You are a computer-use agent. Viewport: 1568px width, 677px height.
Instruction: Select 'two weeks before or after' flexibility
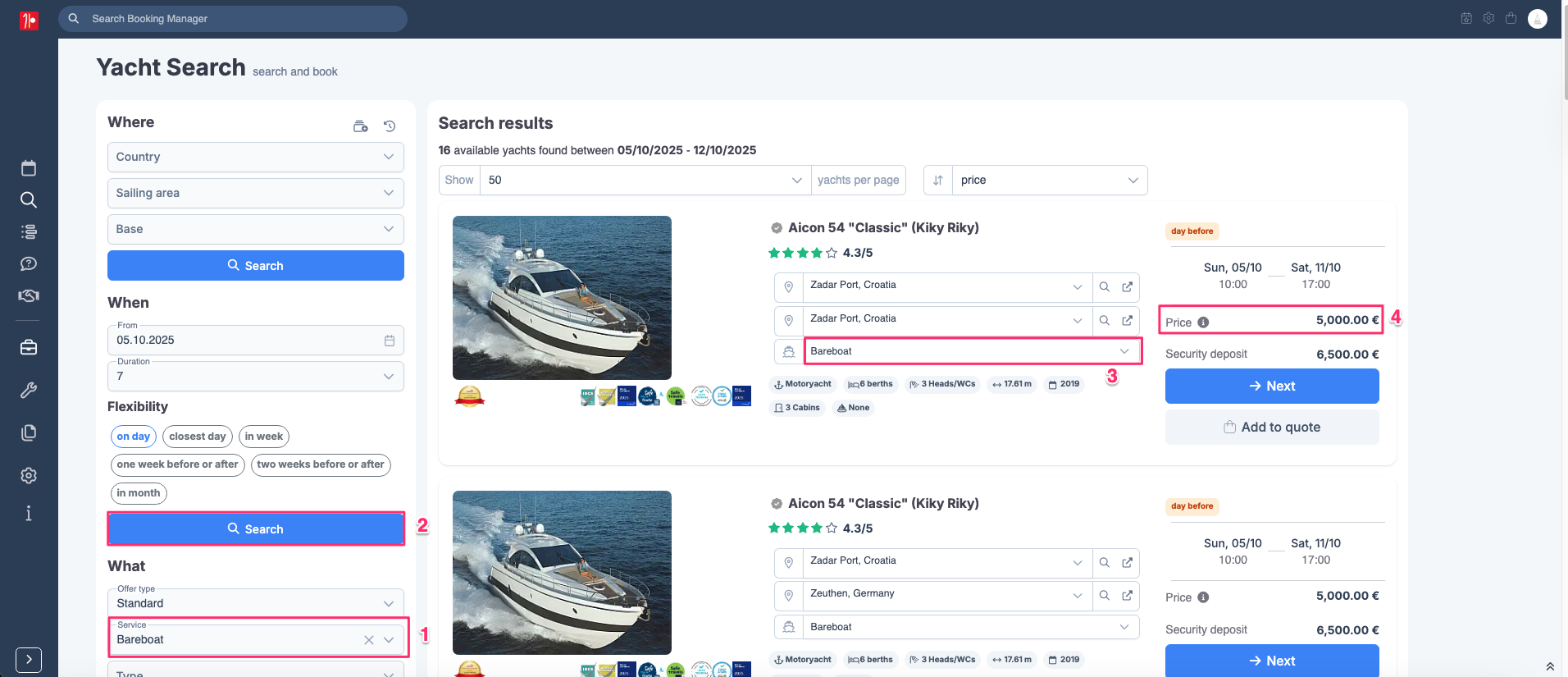321,464
